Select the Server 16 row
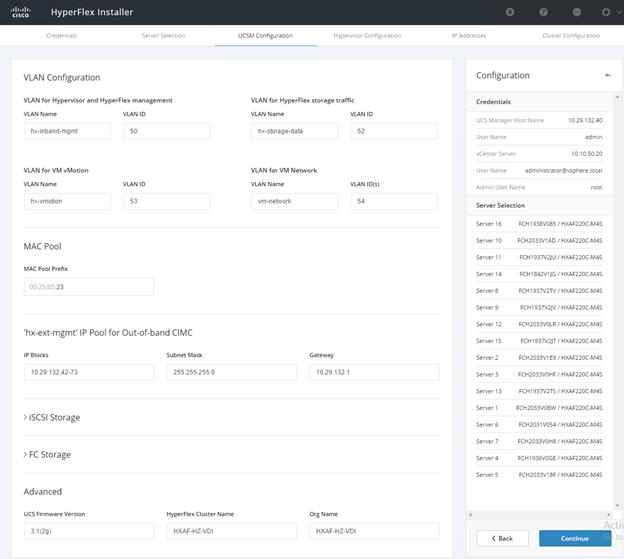Viewport: 624px width, 559px height. coord(539,224)
